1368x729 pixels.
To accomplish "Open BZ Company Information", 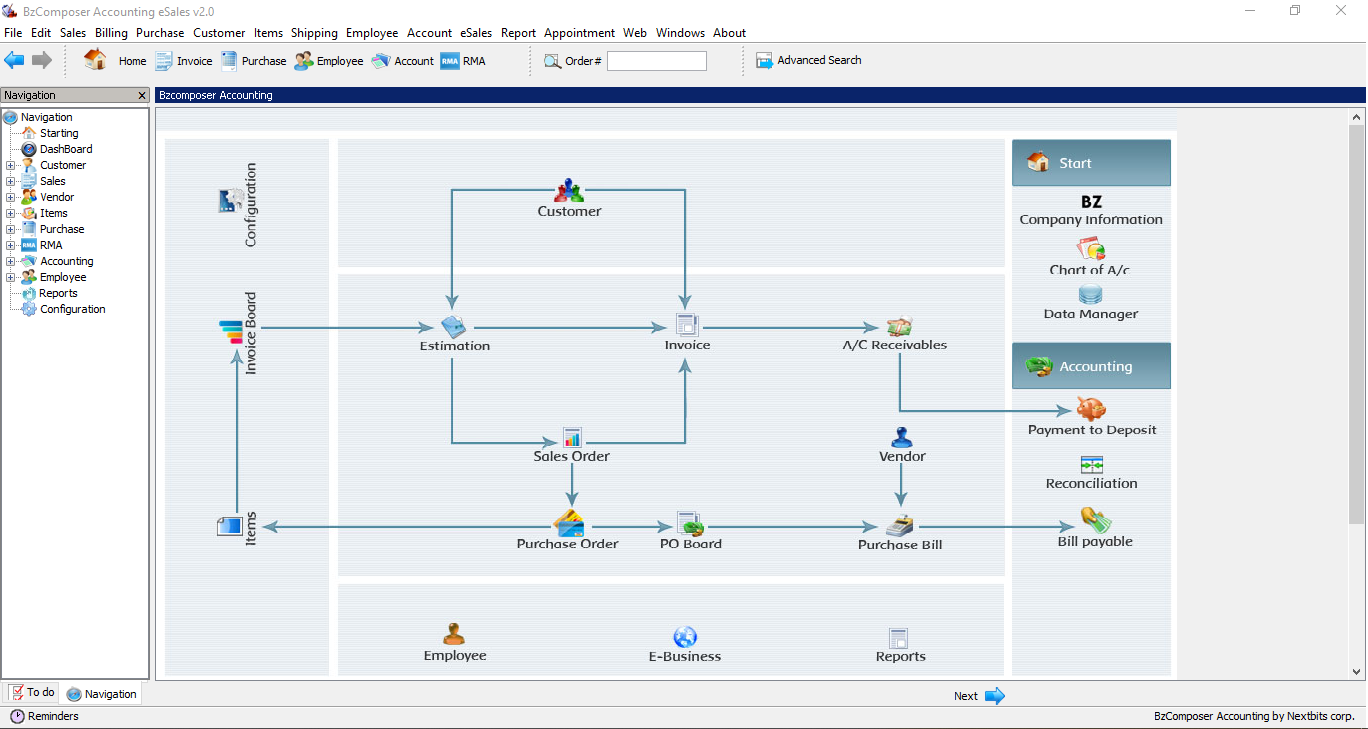I will point(1091,210).
